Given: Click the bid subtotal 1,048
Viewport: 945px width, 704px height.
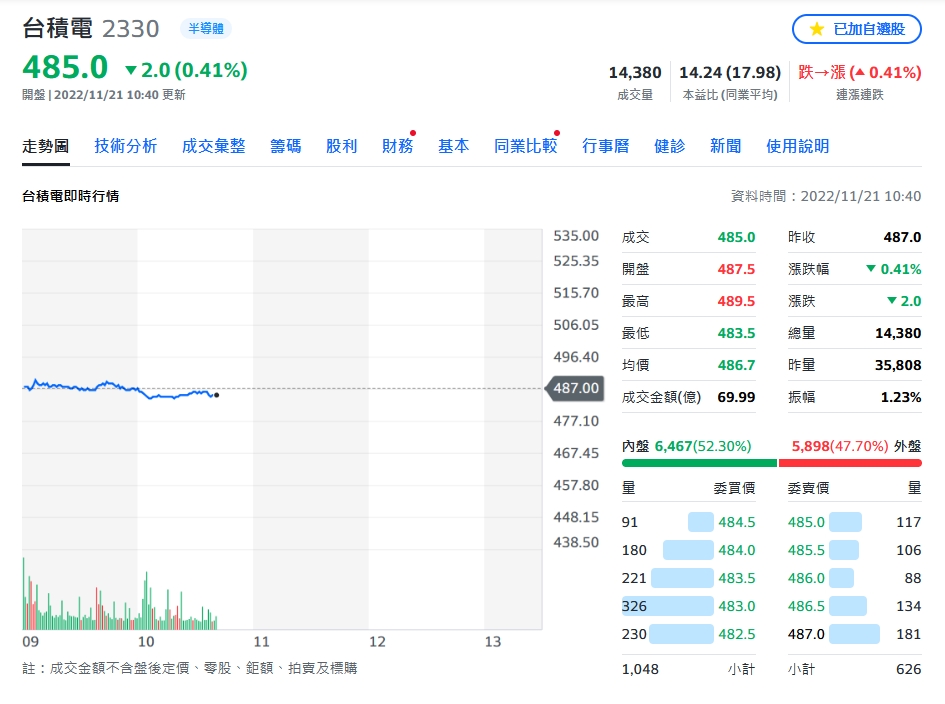Looking at the screenshot, I should coord(640,669).
